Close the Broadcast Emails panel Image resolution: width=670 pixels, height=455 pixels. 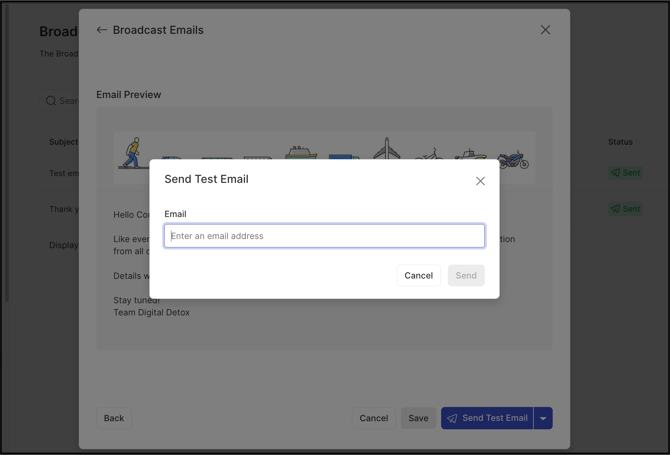[x=545, y=30]
